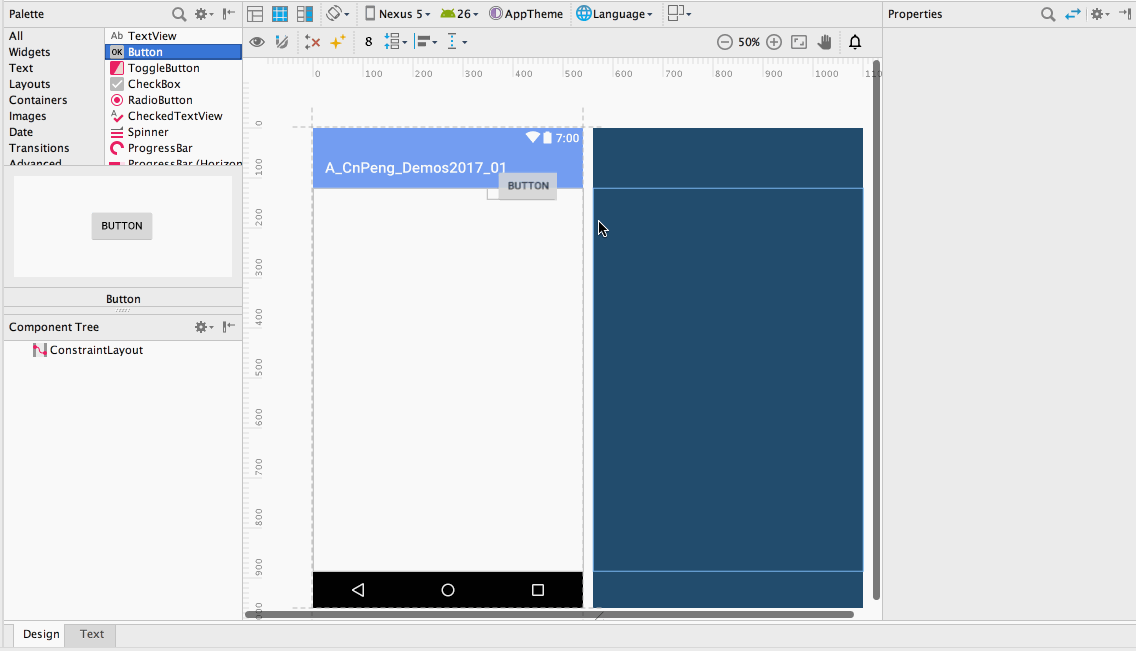Open Component Tree gear menu
Image resolution: width=1136 pixels, height=651 pixels.
point(204,327)
